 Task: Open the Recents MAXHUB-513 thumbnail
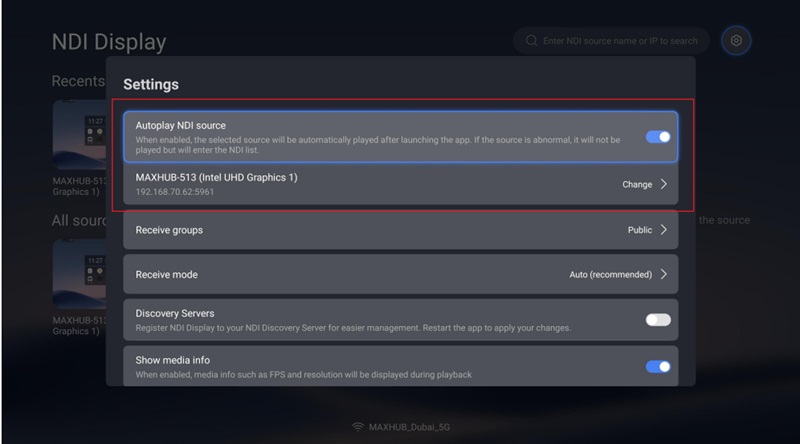point(78,135)
